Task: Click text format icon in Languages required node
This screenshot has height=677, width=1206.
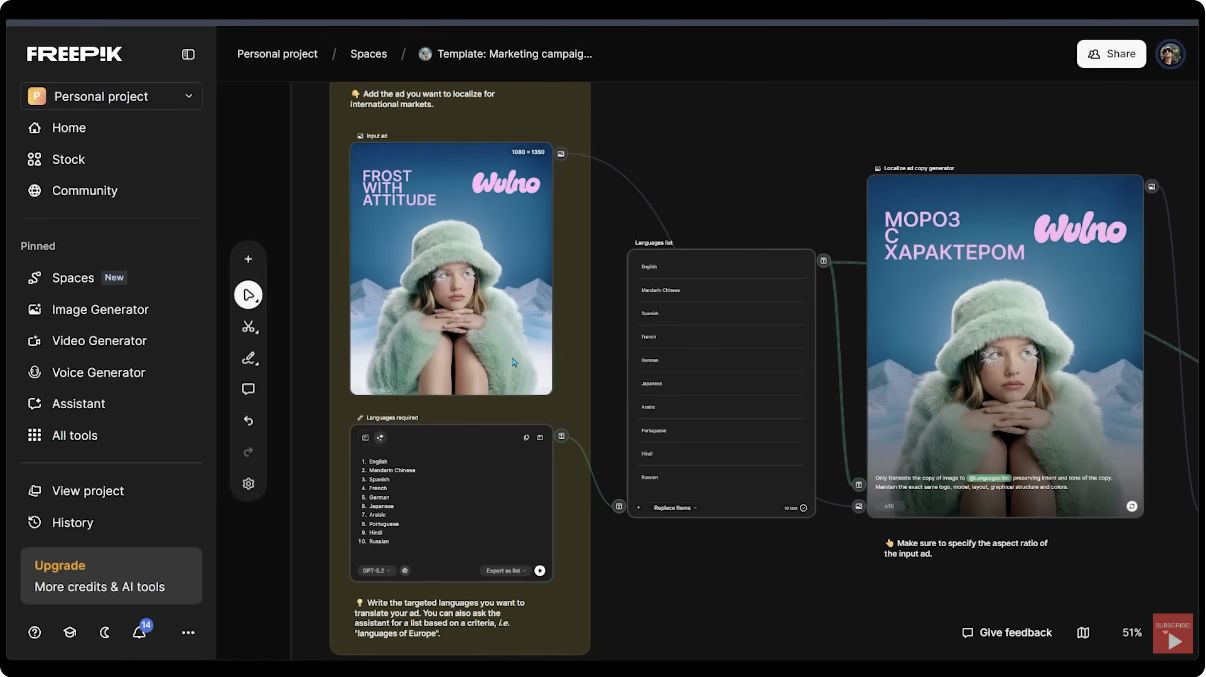Action: click(365, 437)
